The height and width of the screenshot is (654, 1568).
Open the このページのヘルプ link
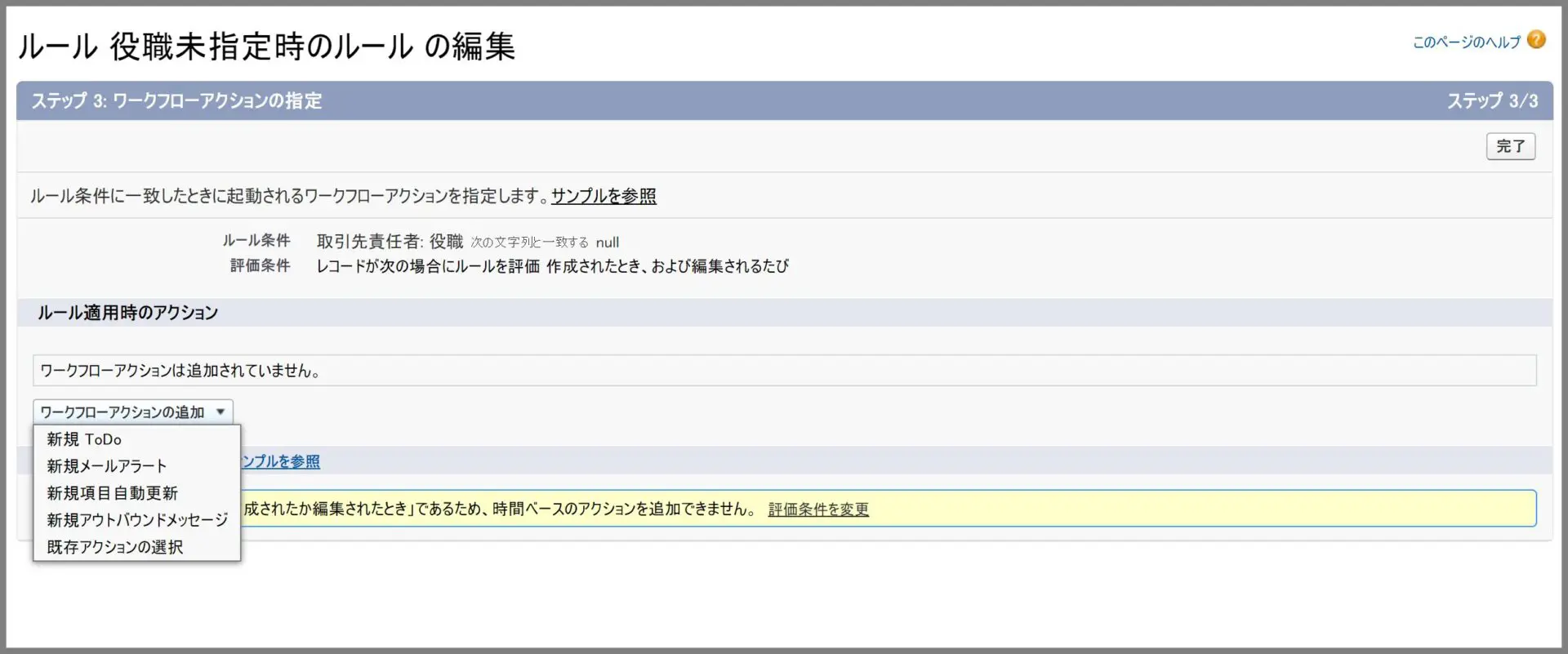(1466, 42)
